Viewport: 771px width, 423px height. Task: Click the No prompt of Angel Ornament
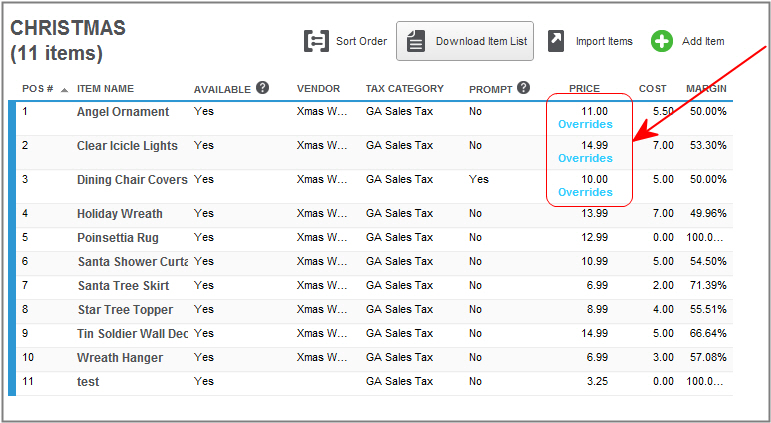pos(475,112)
